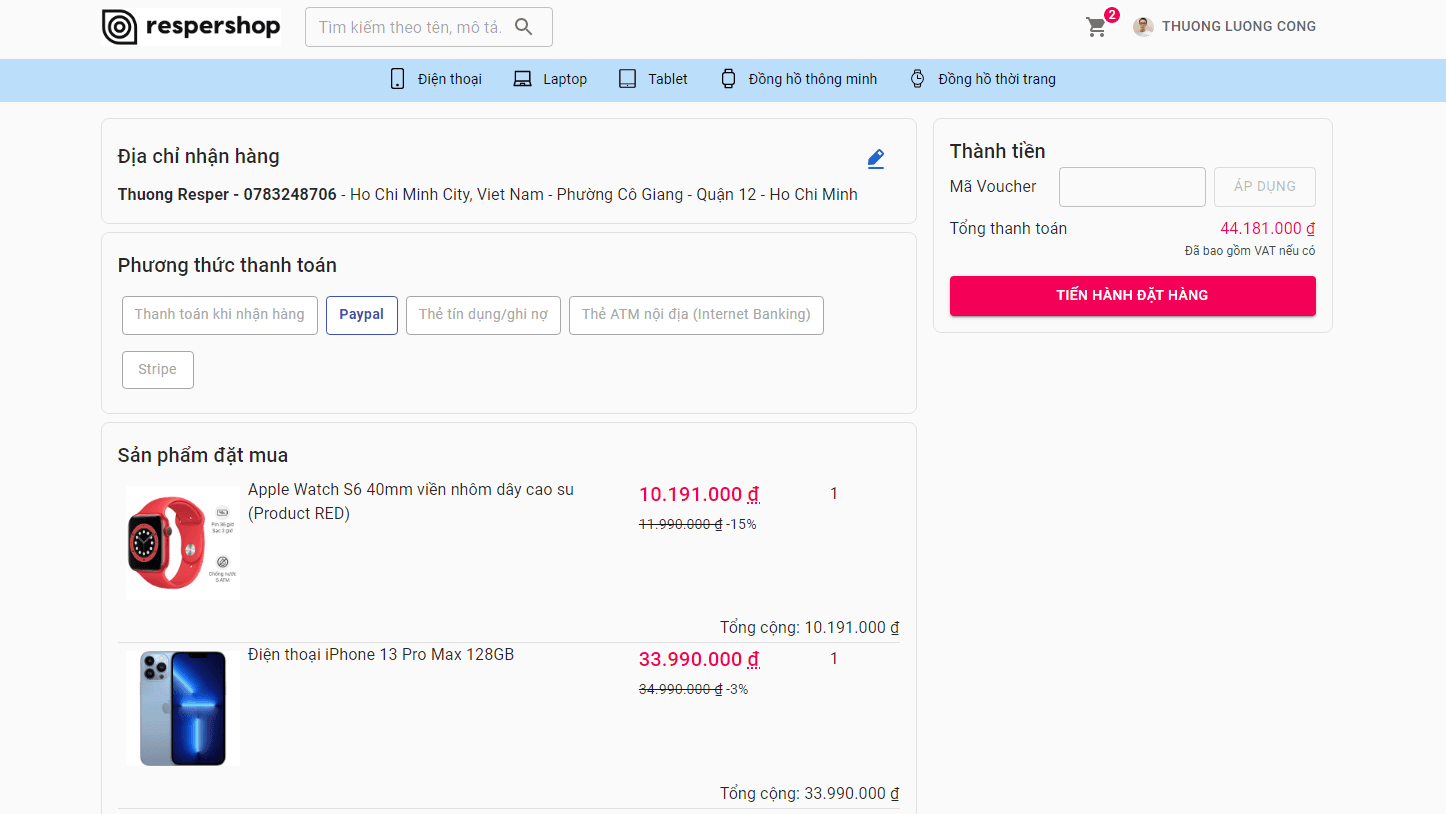Open the Apple Watch S6 product thumbnail

coord(183,543)
